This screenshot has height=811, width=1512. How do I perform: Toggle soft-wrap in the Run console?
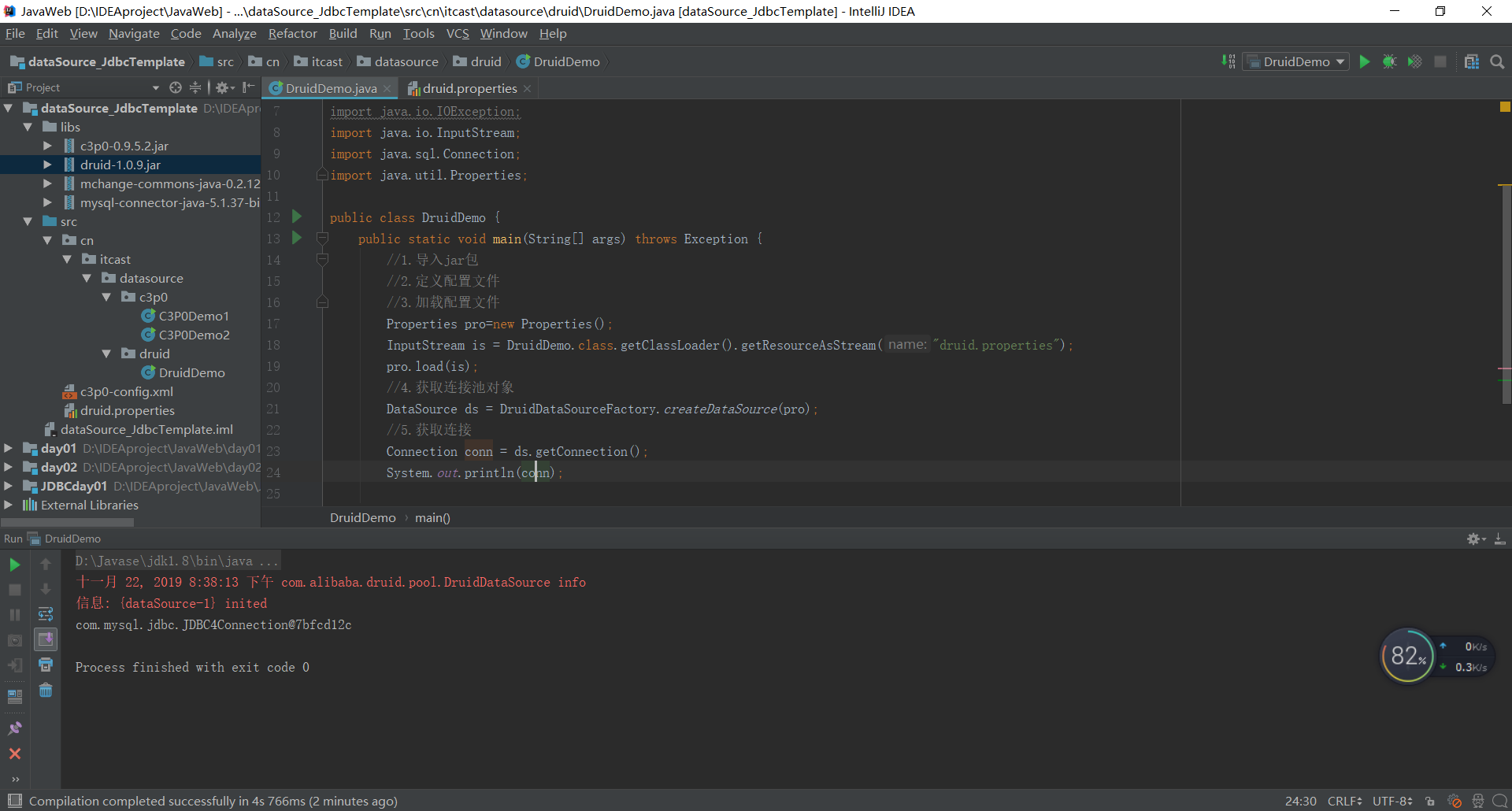click(46, 614)
